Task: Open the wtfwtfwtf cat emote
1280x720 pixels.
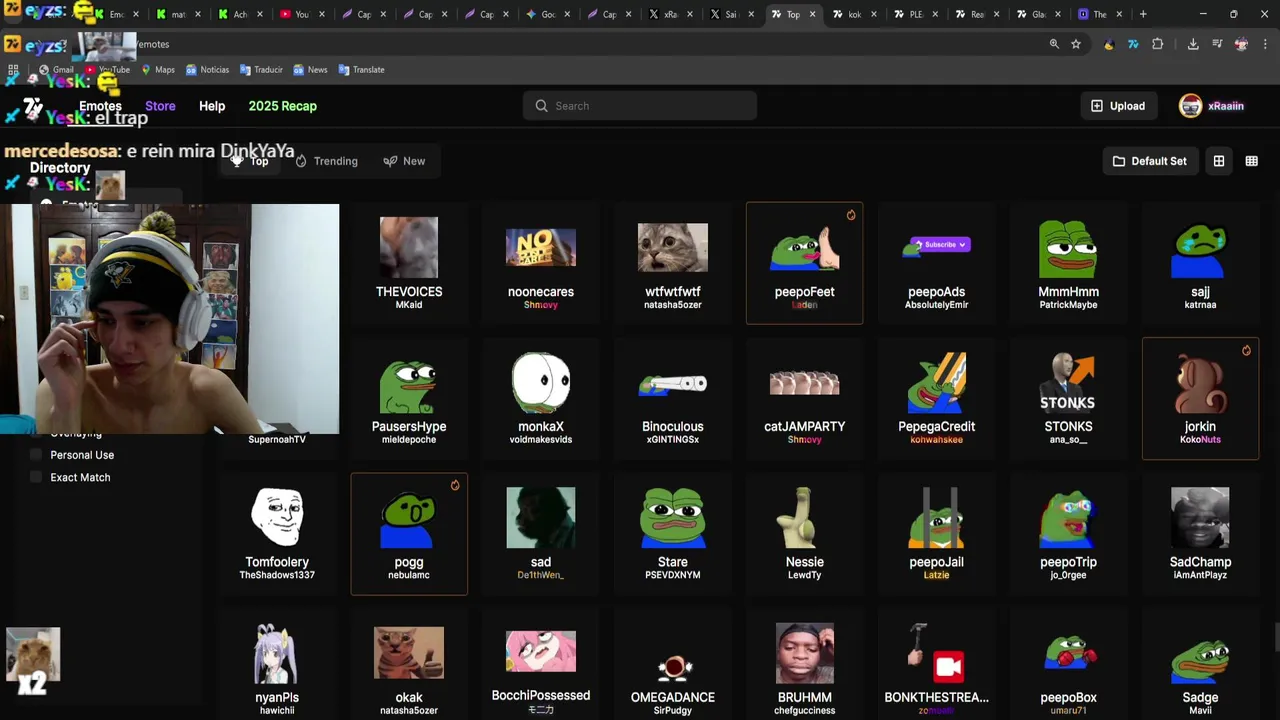Action: tap(673, 263)
